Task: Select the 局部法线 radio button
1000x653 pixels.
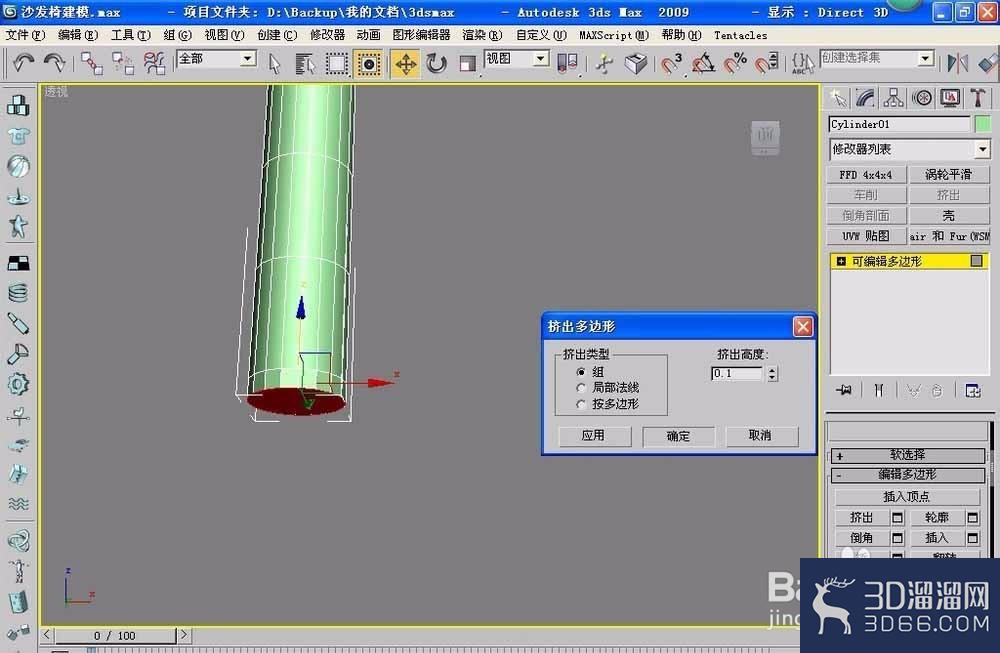Action: (x=580, y=388)
